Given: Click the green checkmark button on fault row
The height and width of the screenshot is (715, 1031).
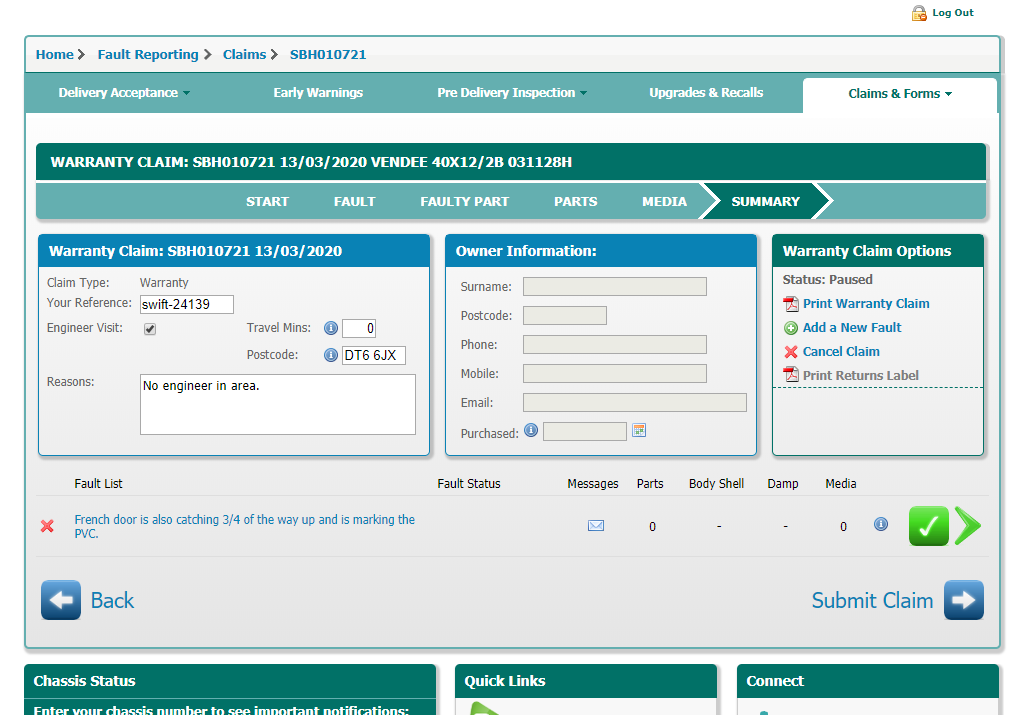Looking at the screenshot, I should tap(928, 526).
